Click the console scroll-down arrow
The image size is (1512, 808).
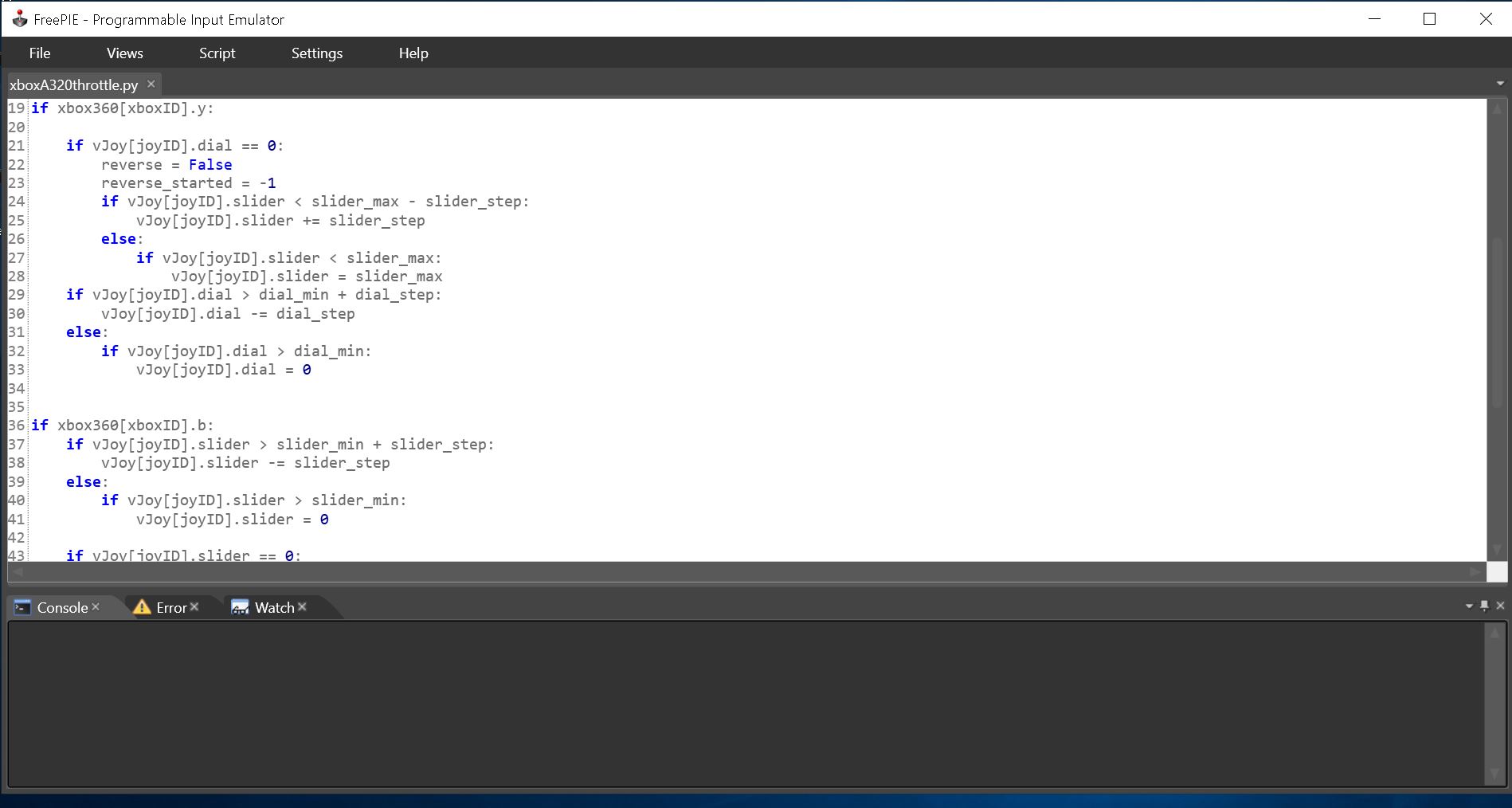1494,774
